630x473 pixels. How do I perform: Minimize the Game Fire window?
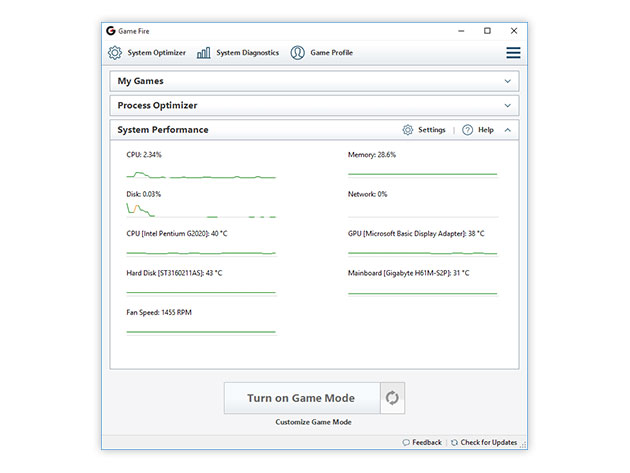click(461, 31)
